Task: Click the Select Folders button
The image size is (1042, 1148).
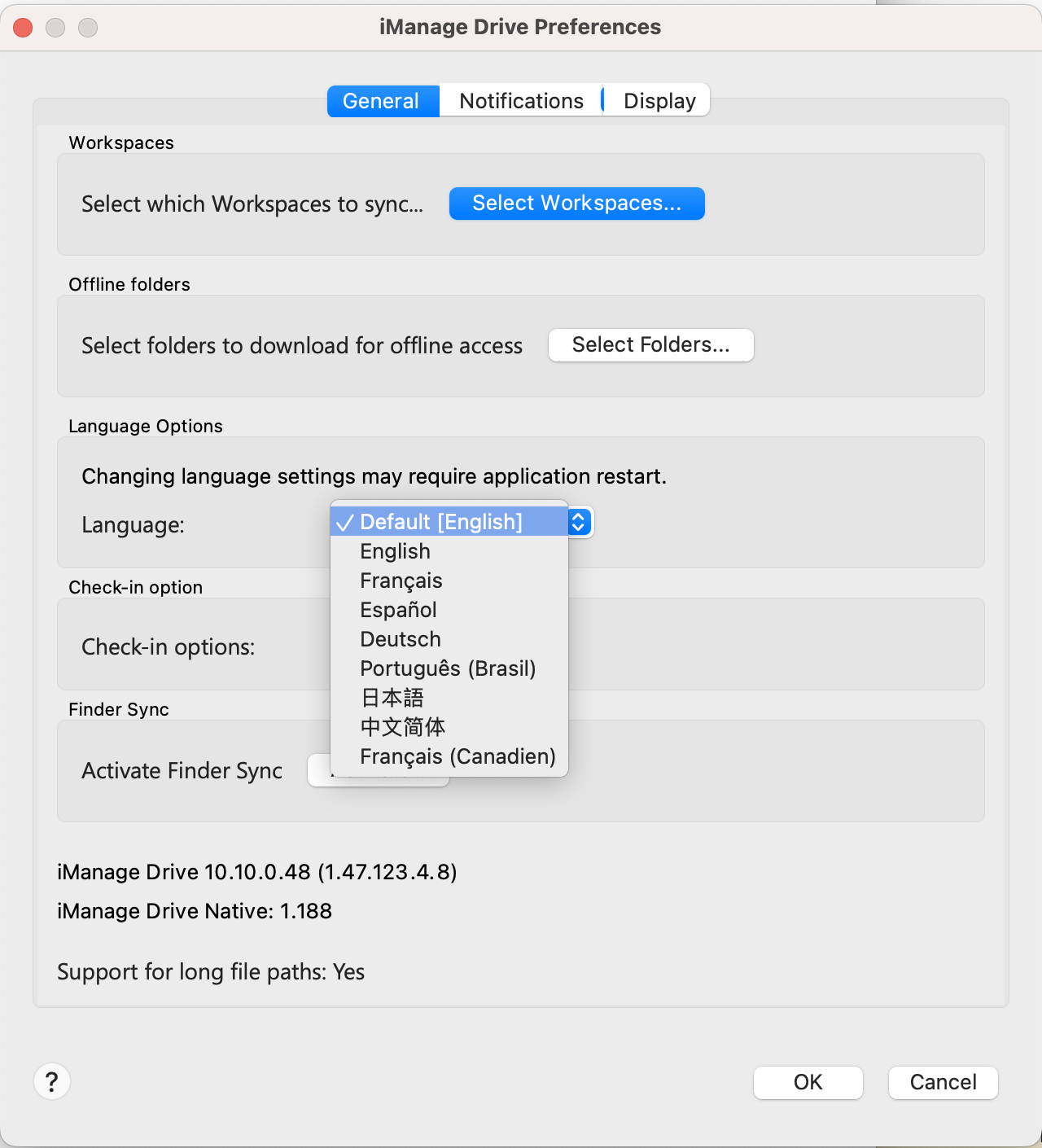Action: [x=650, y=345]
